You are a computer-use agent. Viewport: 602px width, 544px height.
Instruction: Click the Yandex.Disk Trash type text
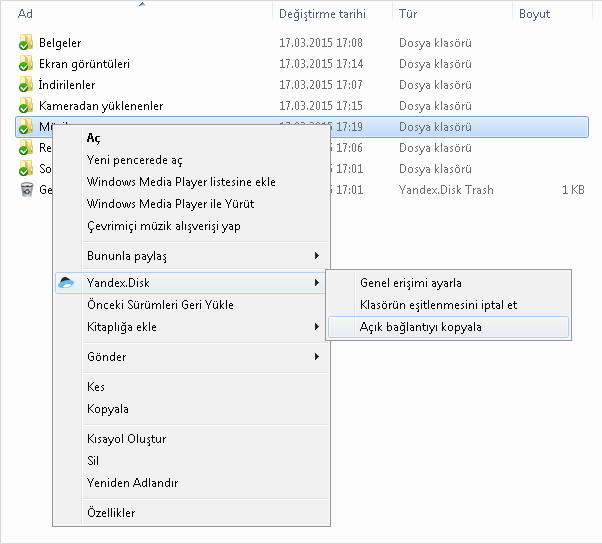[446, 190]
